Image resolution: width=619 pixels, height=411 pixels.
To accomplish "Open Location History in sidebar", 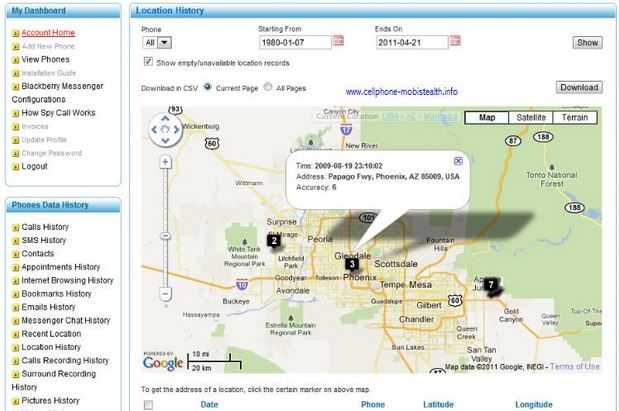I will click(x=51, y=347).
